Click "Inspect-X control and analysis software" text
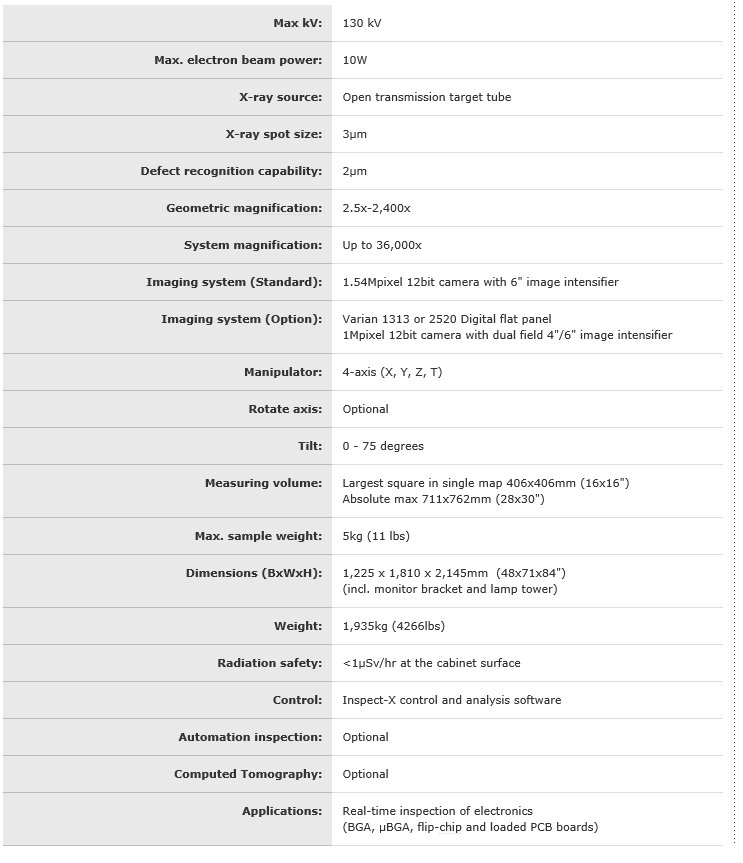Viewport: 743px width, 863px height. coord(451,700)
